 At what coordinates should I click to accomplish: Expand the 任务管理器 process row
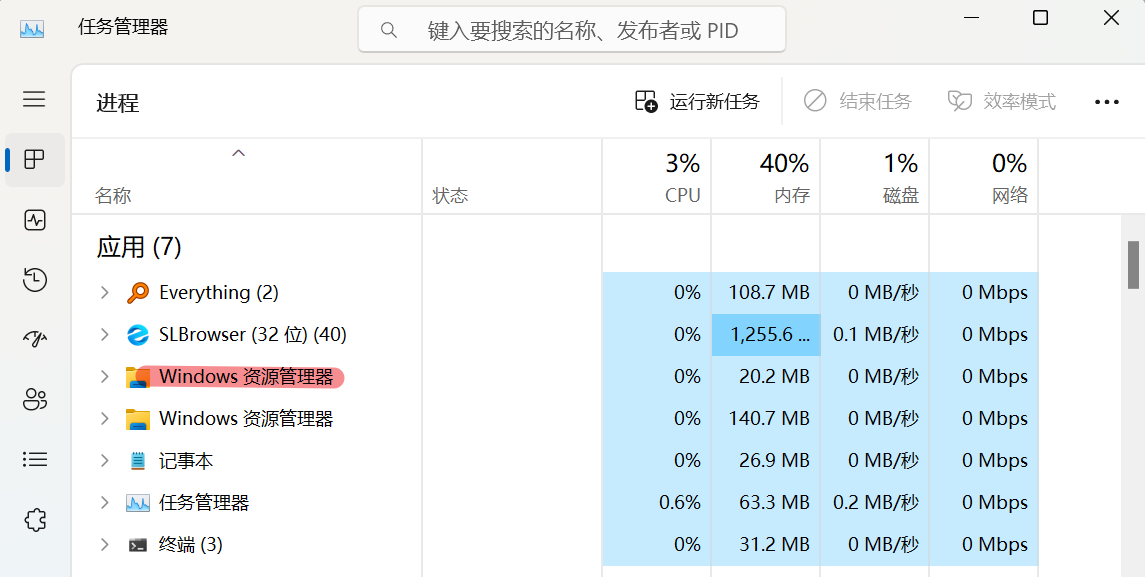point(104,503)
